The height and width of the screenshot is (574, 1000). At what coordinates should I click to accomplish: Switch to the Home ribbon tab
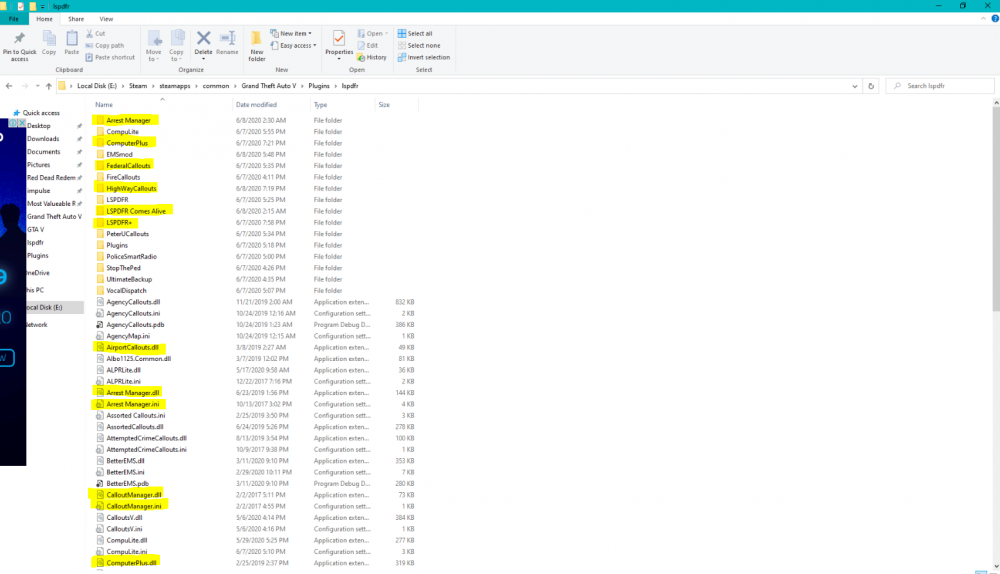click(44, 19)
